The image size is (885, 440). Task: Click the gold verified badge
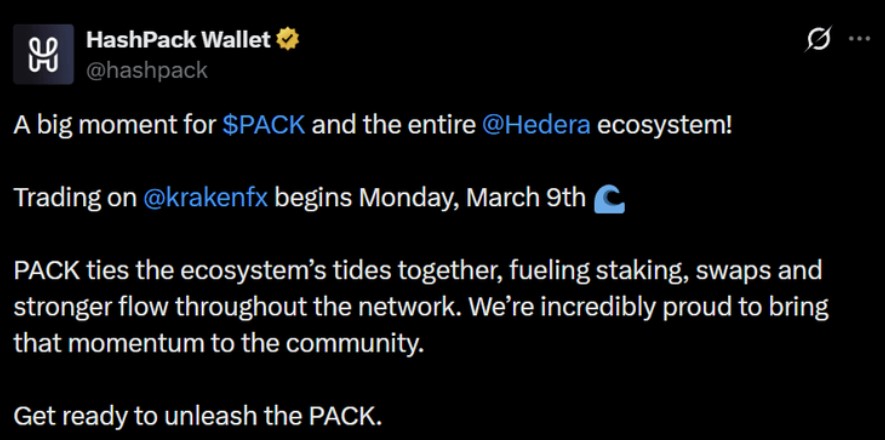coord(288,40)
